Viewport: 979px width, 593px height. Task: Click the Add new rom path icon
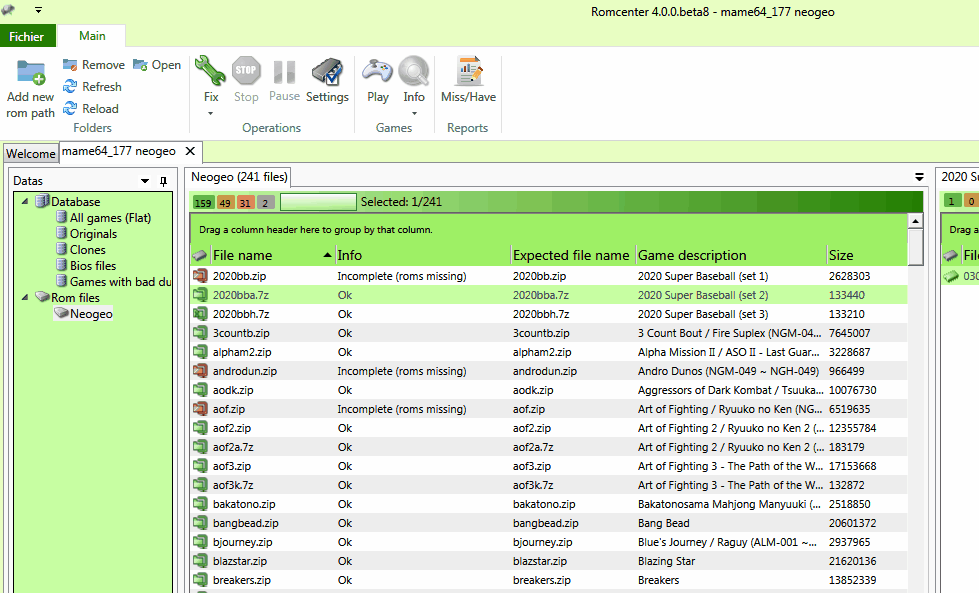tap(30, 73)
